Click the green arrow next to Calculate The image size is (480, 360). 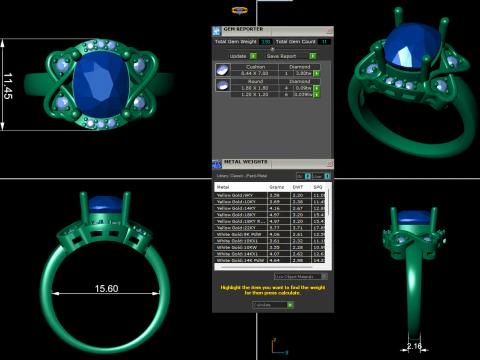[290, 305]
